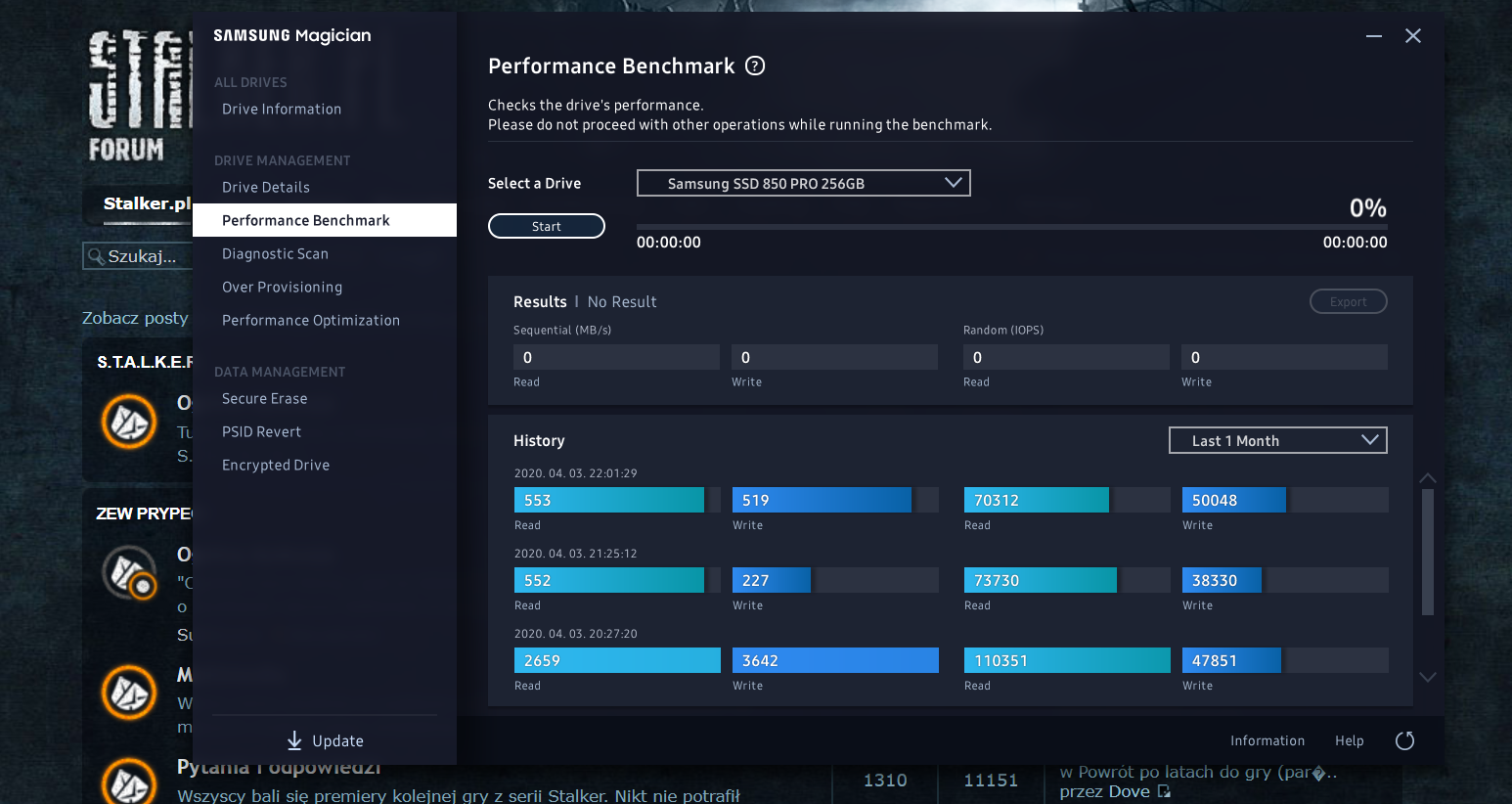Open Secure Erase option
The width and height of the screenshot is (1512, 804).
[264, 398]
